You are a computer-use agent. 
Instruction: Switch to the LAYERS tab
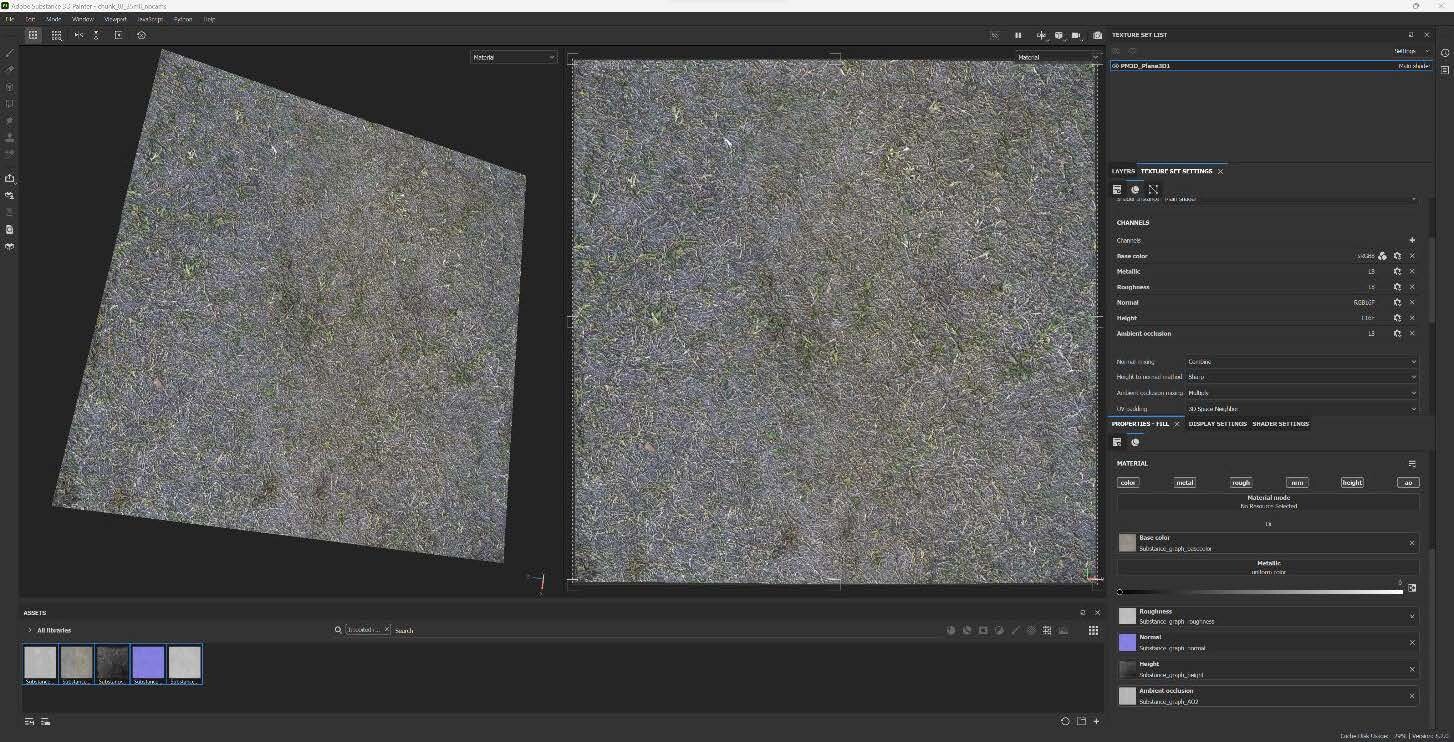pos(1122,171)
